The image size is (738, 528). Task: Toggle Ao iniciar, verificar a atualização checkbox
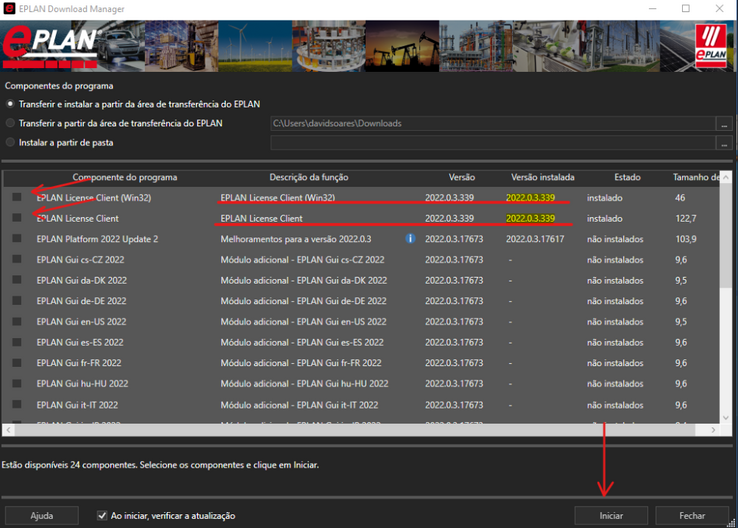(102, 515)
